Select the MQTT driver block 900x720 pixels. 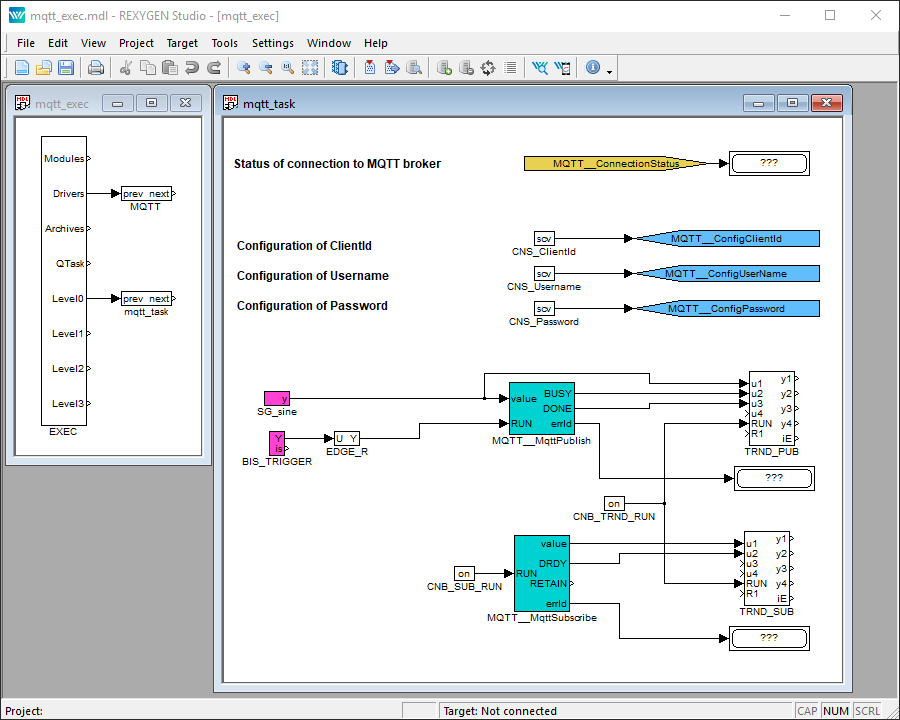146,193
